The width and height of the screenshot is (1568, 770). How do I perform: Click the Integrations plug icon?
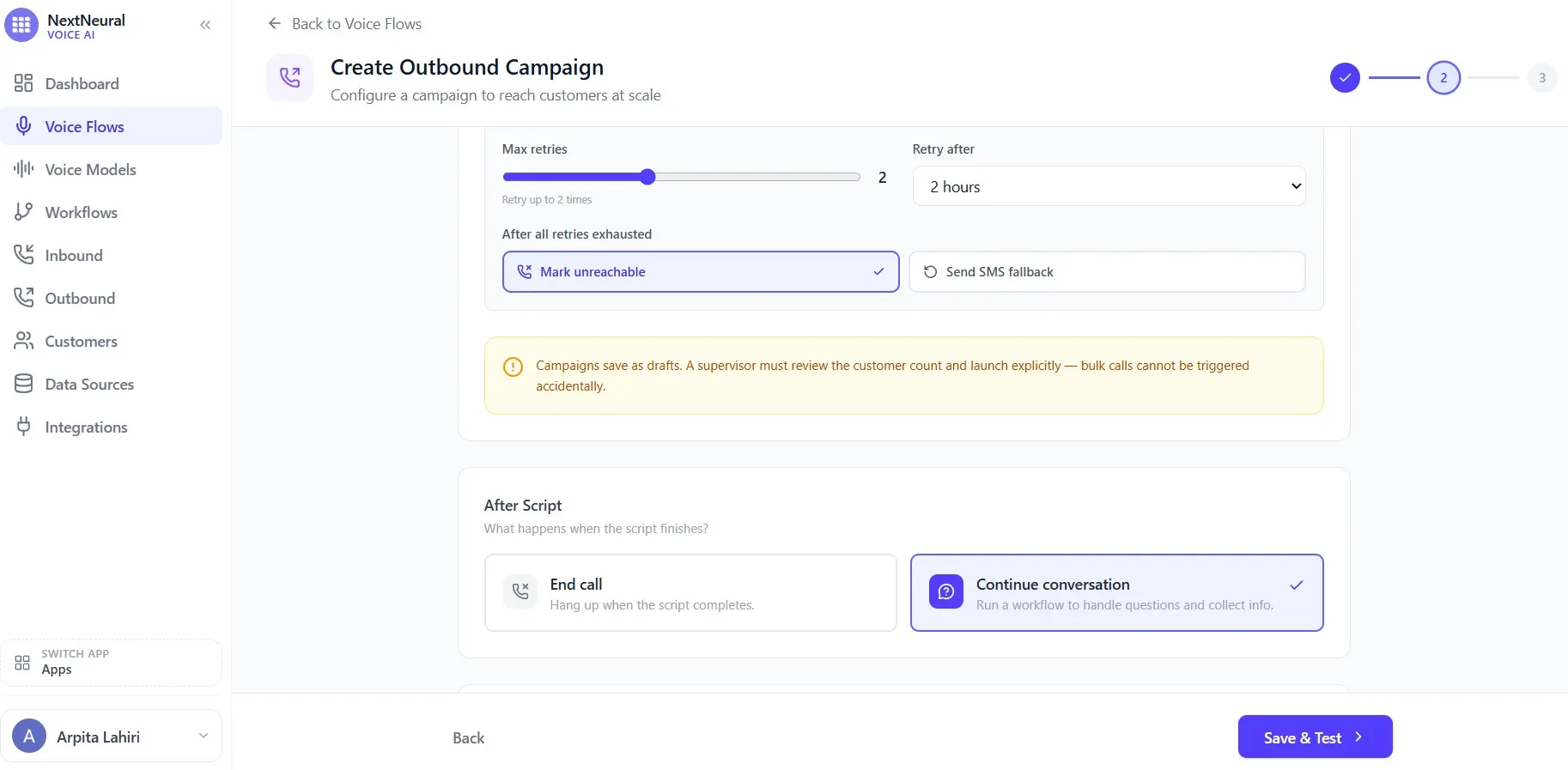point(24,427)
